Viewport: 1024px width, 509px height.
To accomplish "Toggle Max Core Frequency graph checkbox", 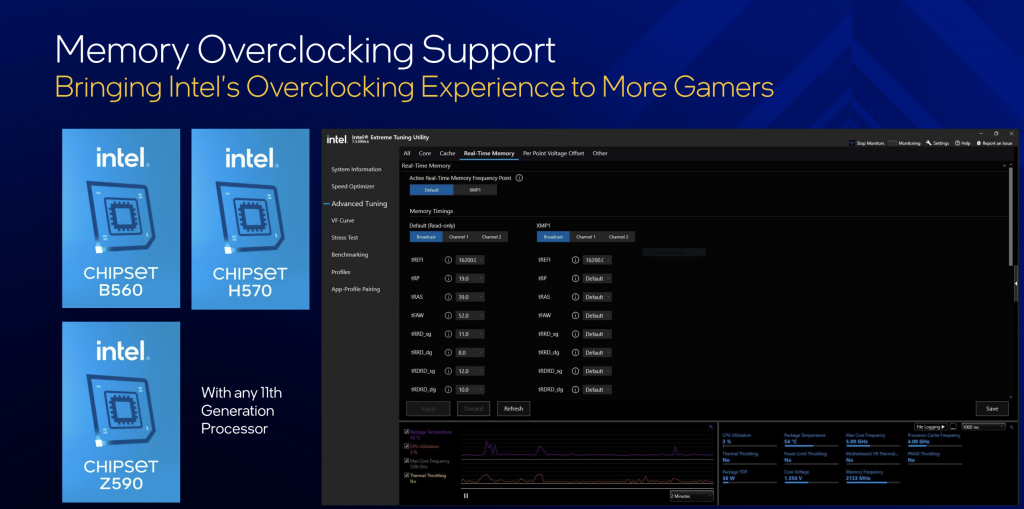I will pos(407,461).
